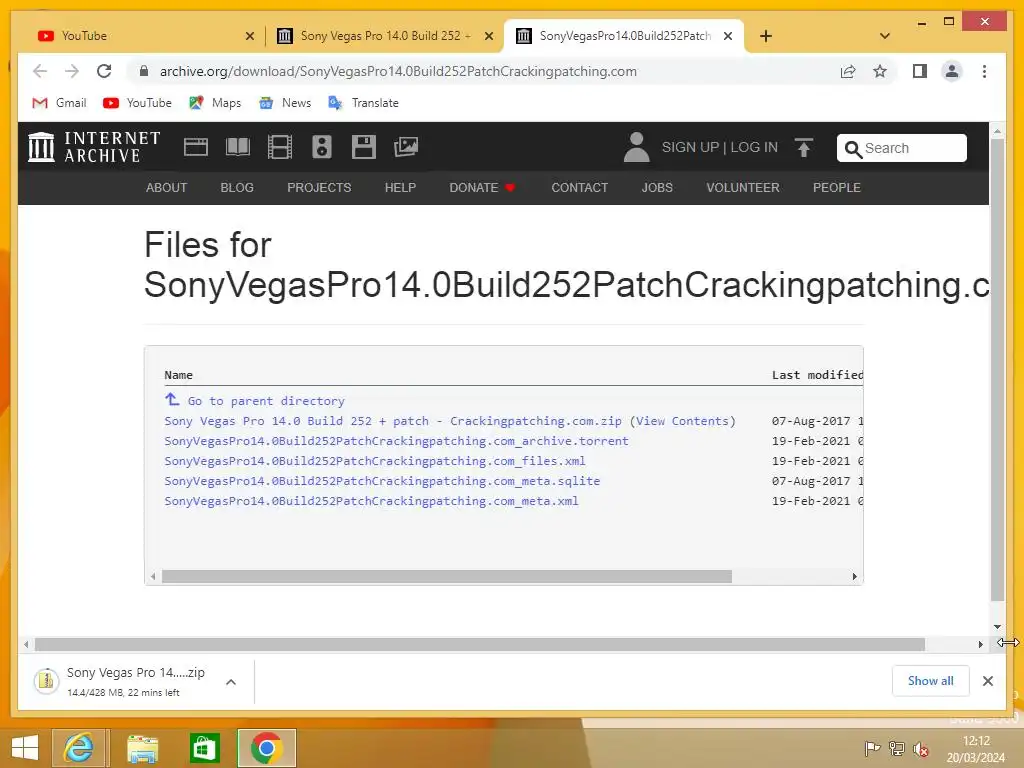Viewport: 1024px width, 768px height.
Task: Open the Audio speaker icon
Action: (x=321, y=147)
